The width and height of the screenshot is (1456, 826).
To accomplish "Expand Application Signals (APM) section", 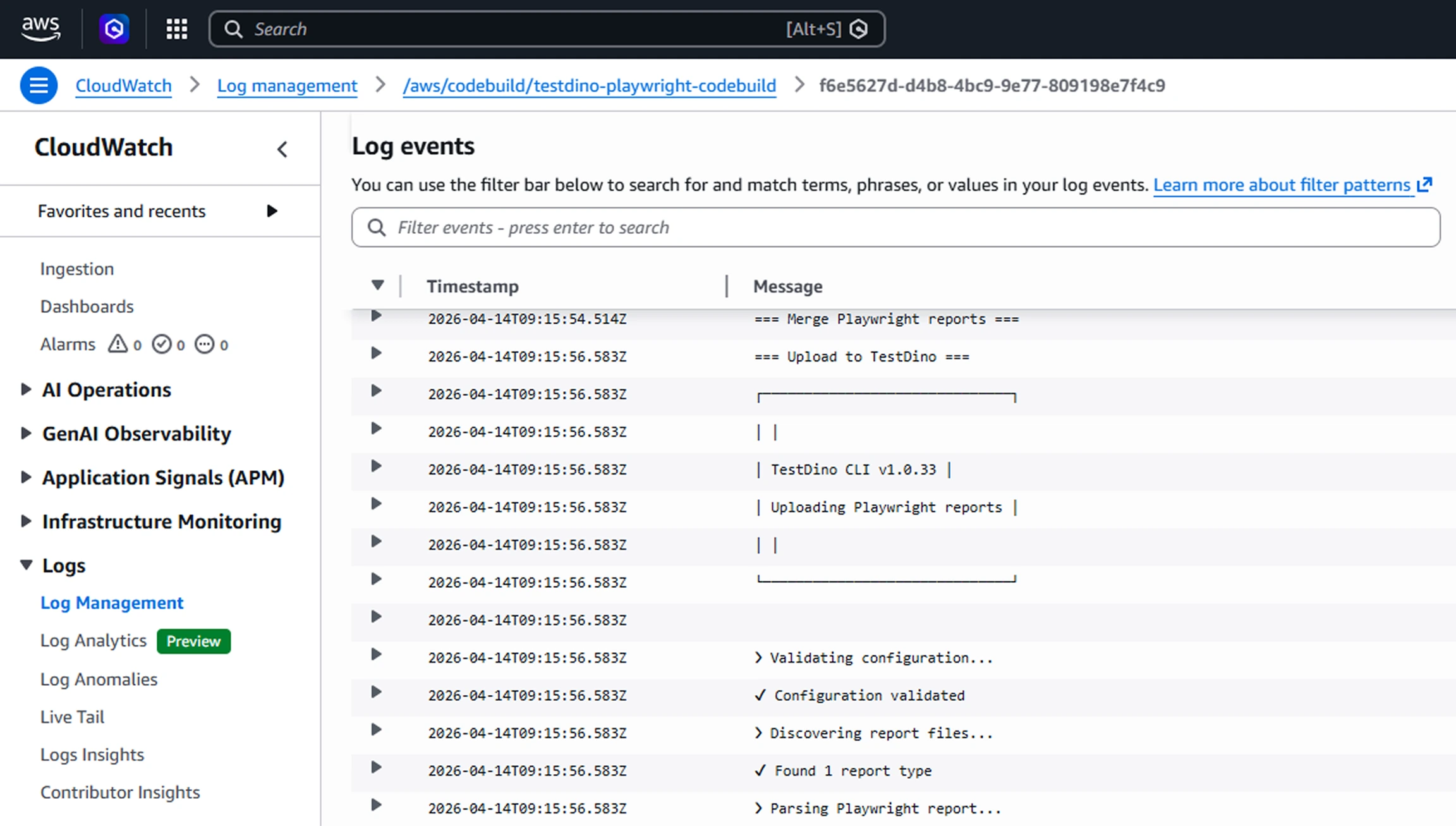I will 26,477.
